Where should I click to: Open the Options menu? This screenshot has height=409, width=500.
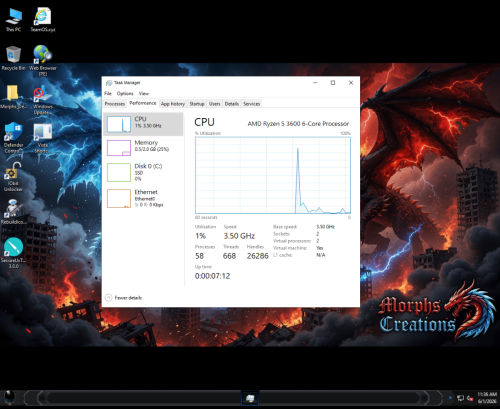125,93
